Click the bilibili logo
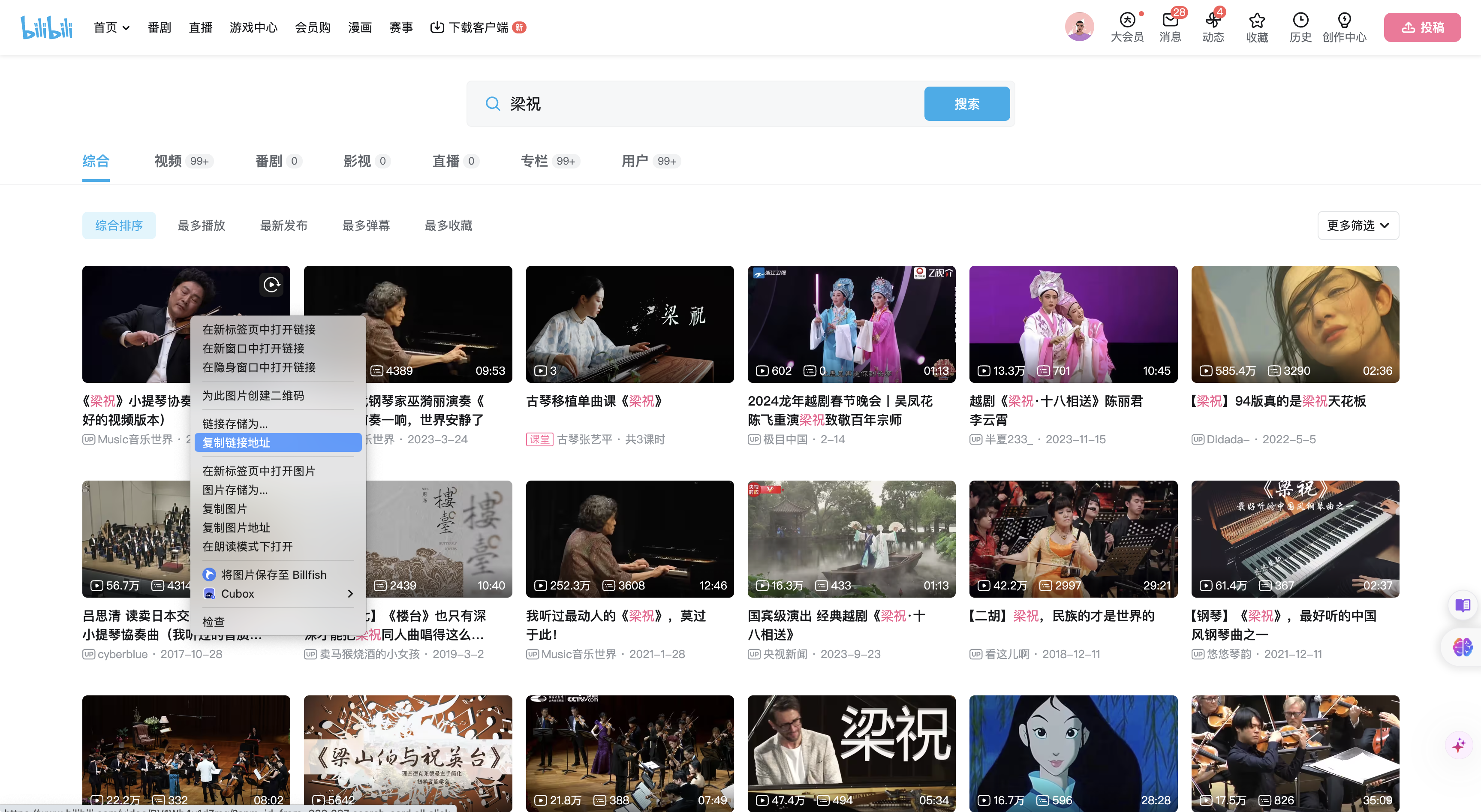This screenshot has height=812, width=1481. (x=47, y=27)
